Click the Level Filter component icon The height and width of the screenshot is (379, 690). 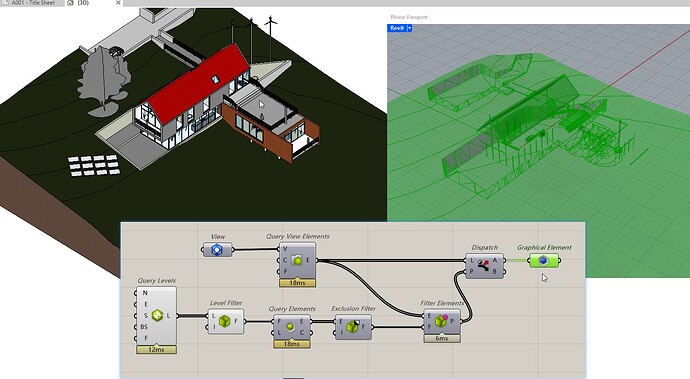(224, 321)
